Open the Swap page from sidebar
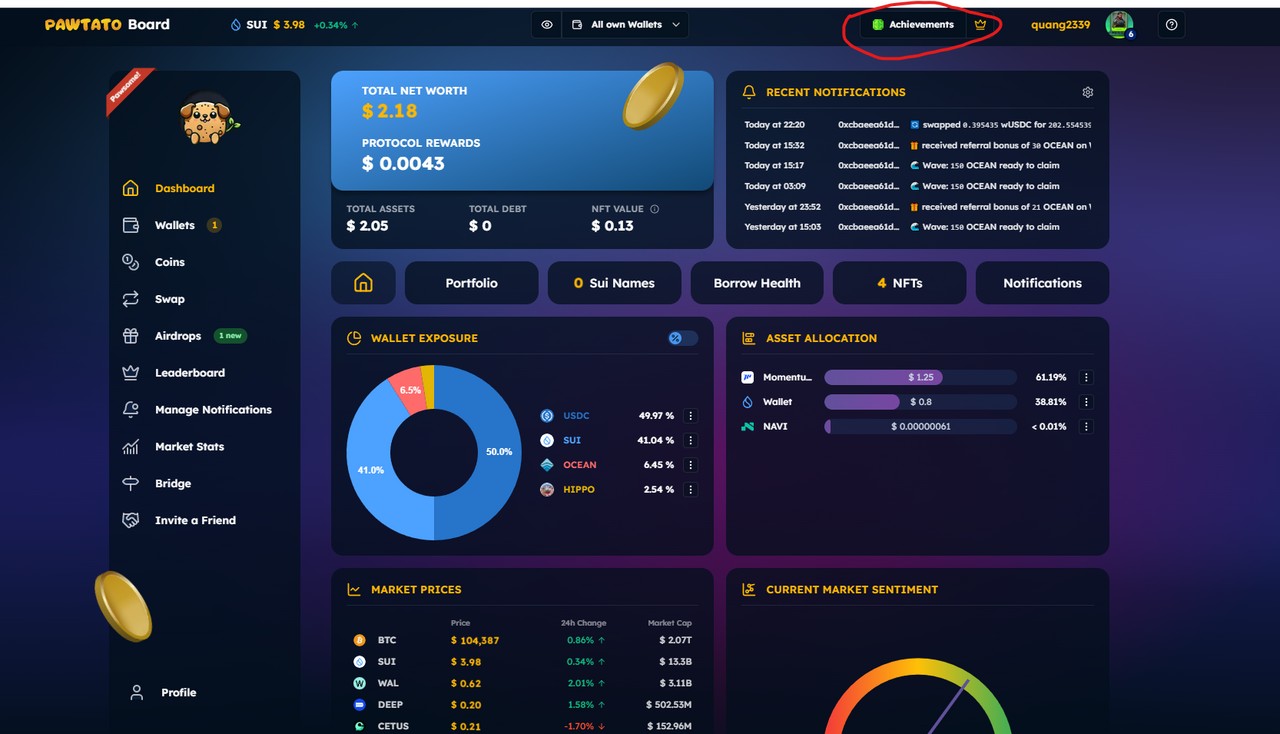 [x=170, y=299]
